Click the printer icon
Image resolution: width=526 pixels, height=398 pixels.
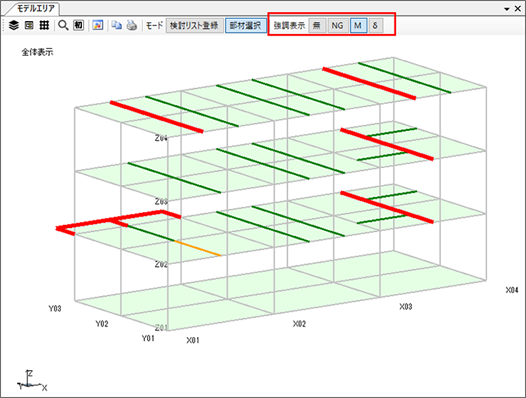(132, 25)
